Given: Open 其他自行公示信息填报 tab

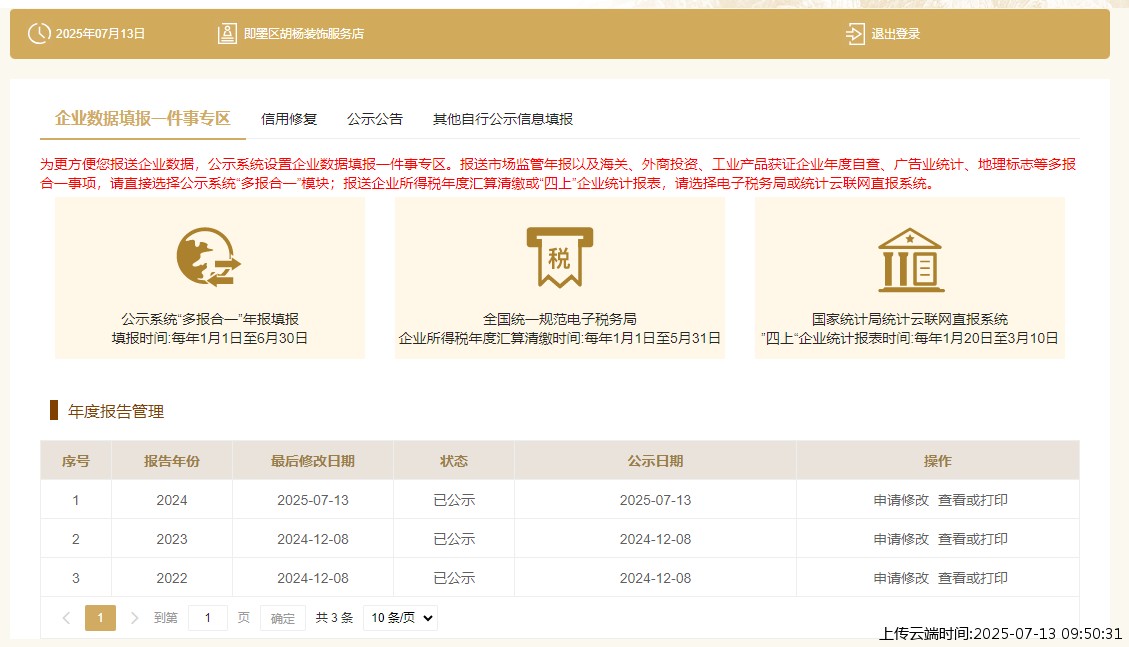Looking at the screenshot, I should 503,119.
